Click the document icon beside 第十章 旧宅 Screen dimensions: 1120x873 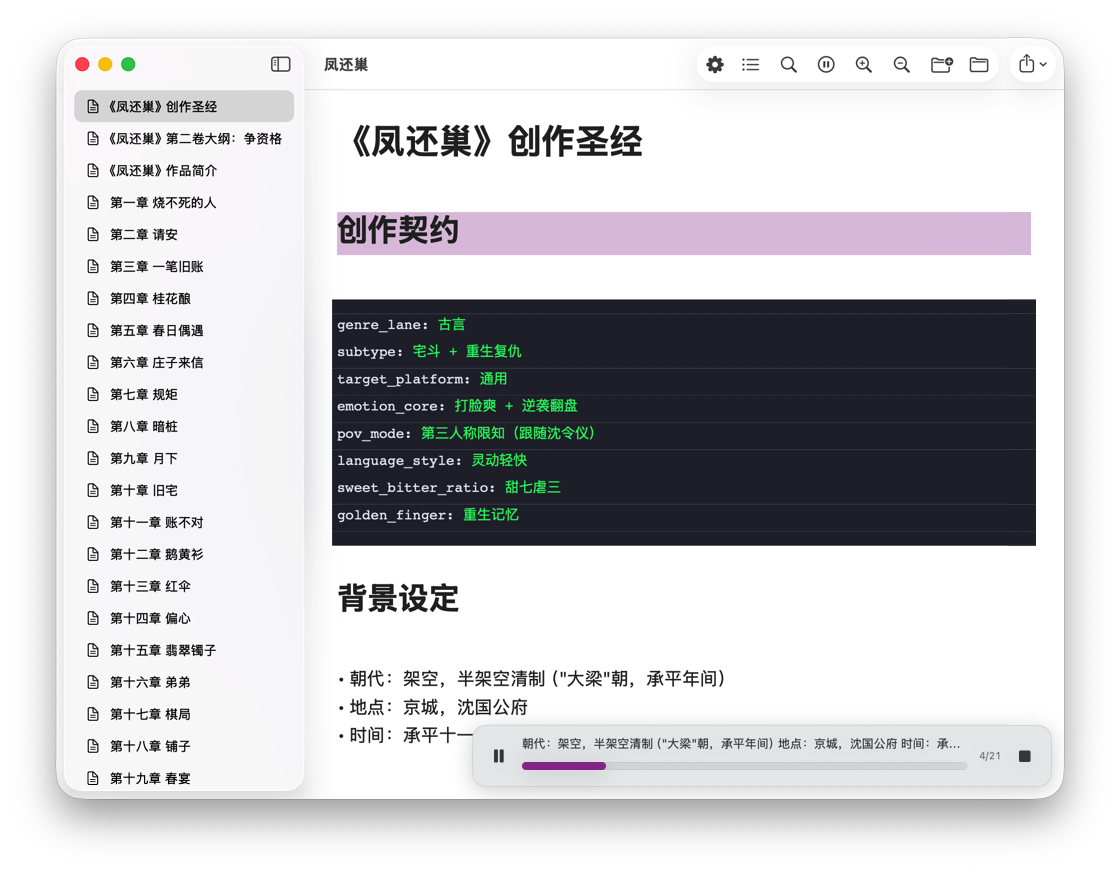tap(93, 490)
